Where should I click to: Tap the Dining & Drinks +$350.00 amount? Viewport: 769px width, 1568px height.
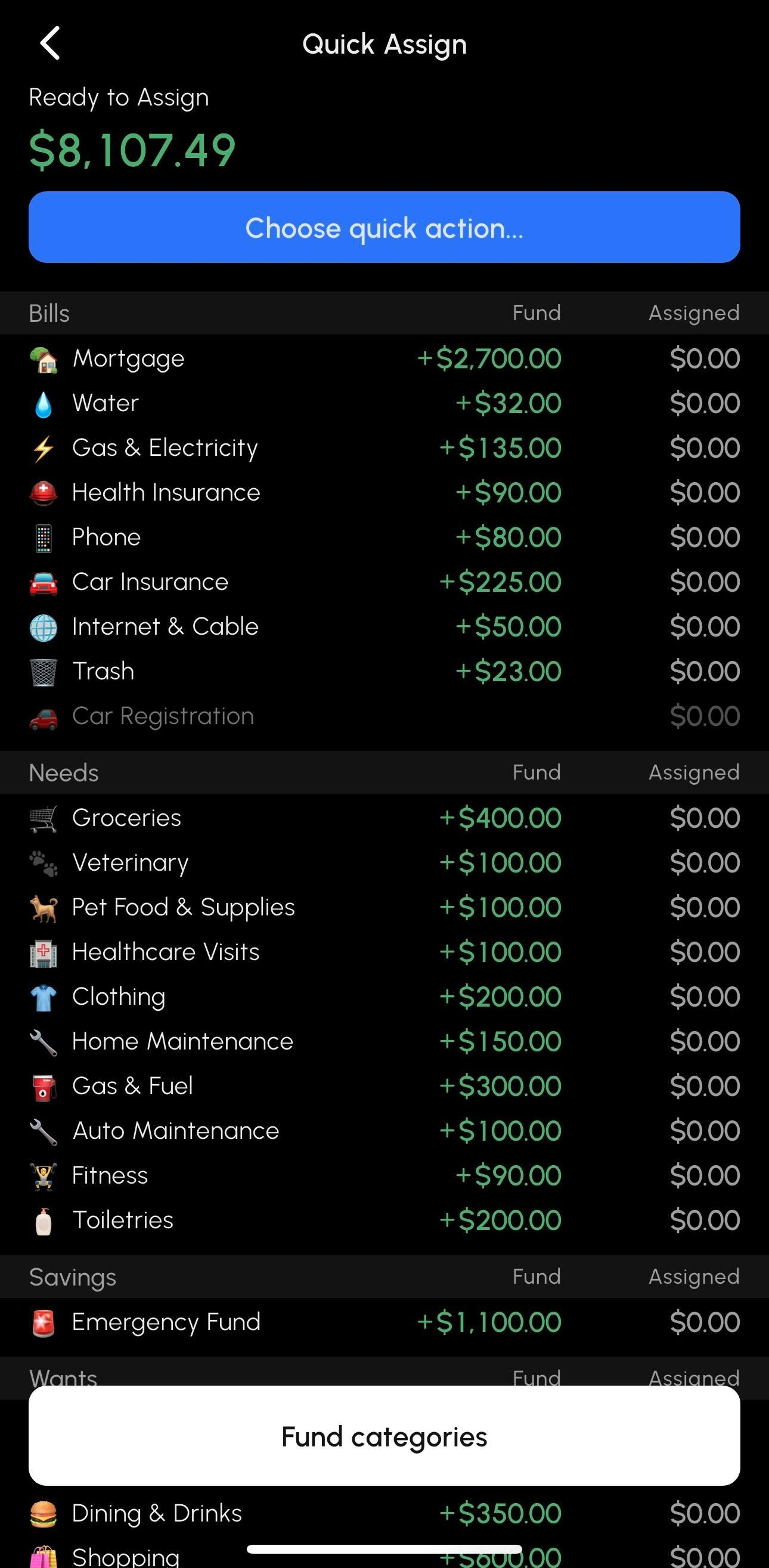501,1513
